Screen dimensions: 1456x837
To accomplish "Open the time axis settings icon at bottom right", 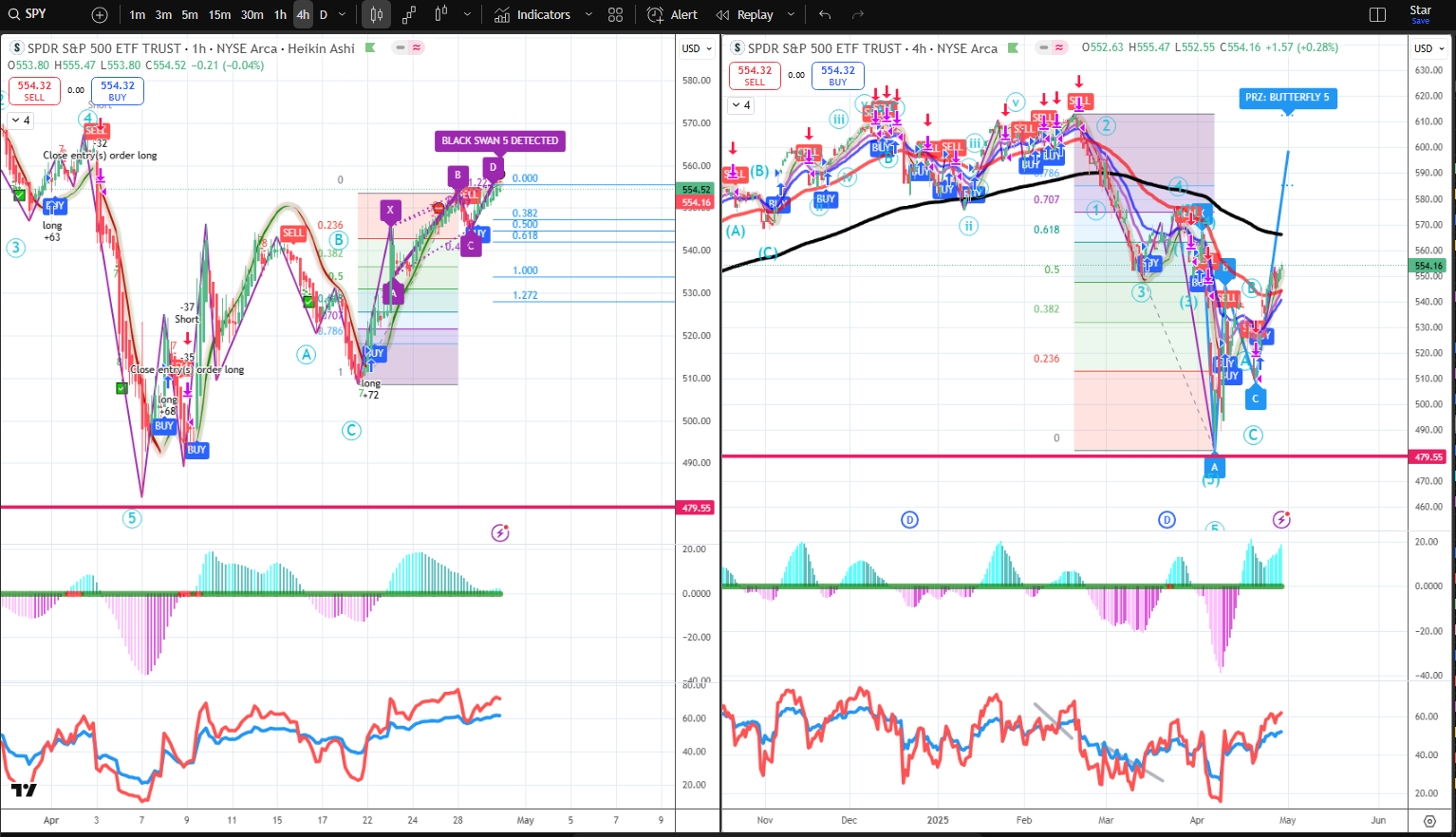I will 1429,820.
